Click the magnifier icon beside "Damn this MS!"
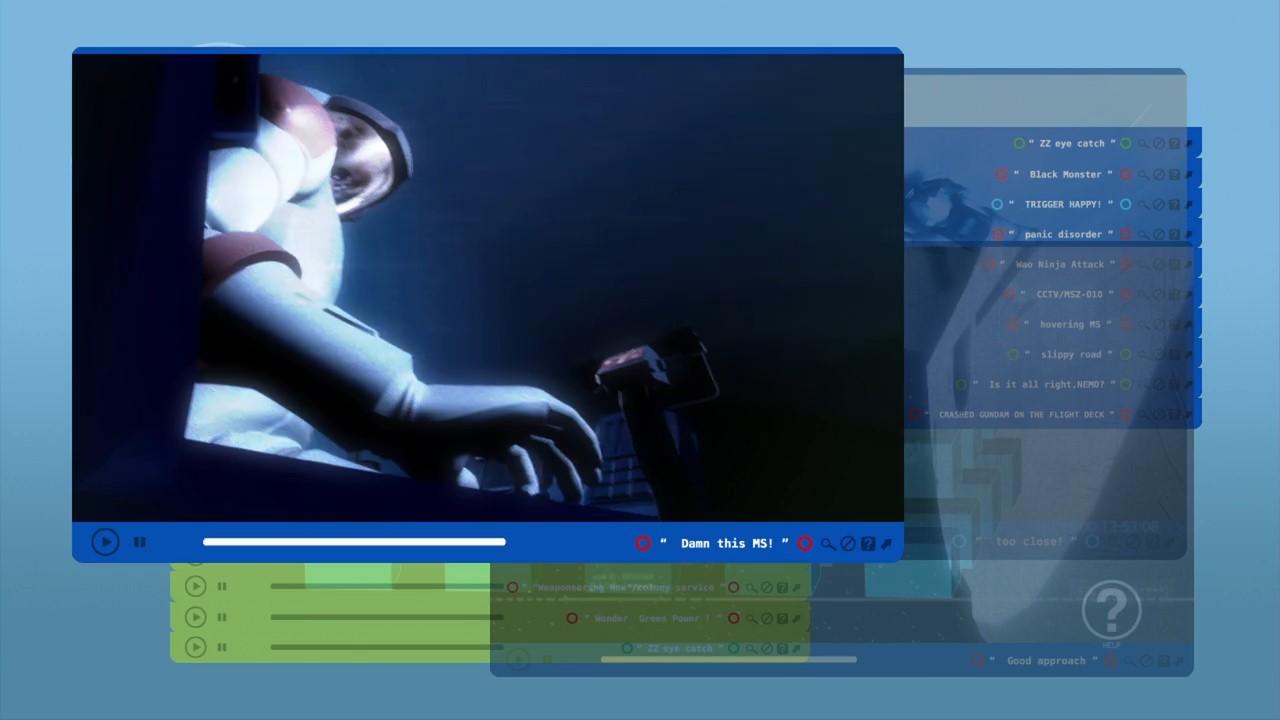Image resolution: width=1280 pixels, height=720 pixels. pos(827,544)
